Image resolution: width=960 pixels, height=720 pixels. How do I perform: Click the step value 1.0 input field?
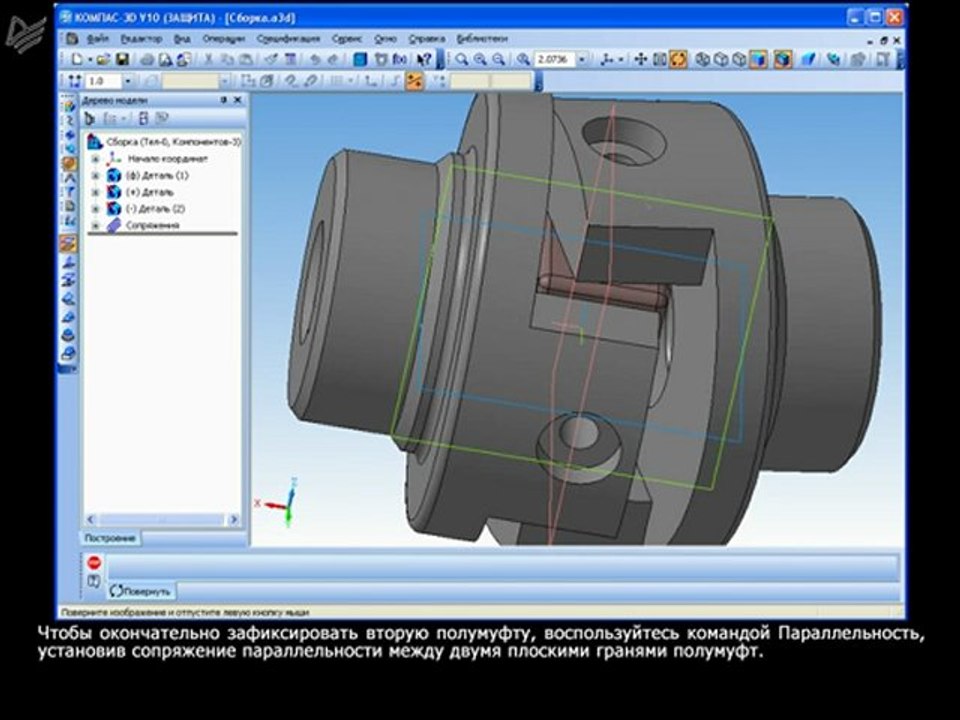click(x=103, y=81)
